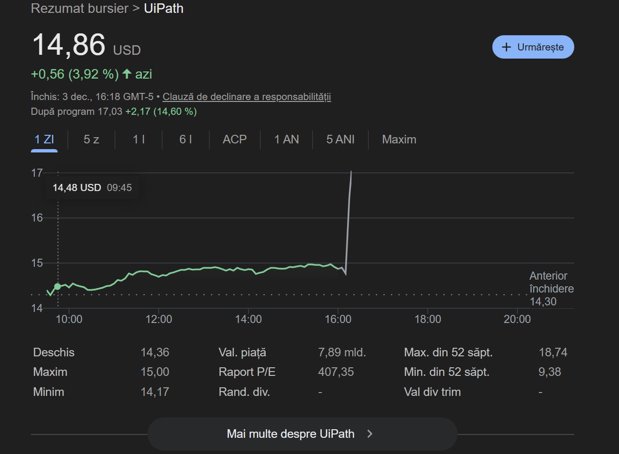Click the chevron arrow in Mai multe despre UiPath

tap(370, 434)
